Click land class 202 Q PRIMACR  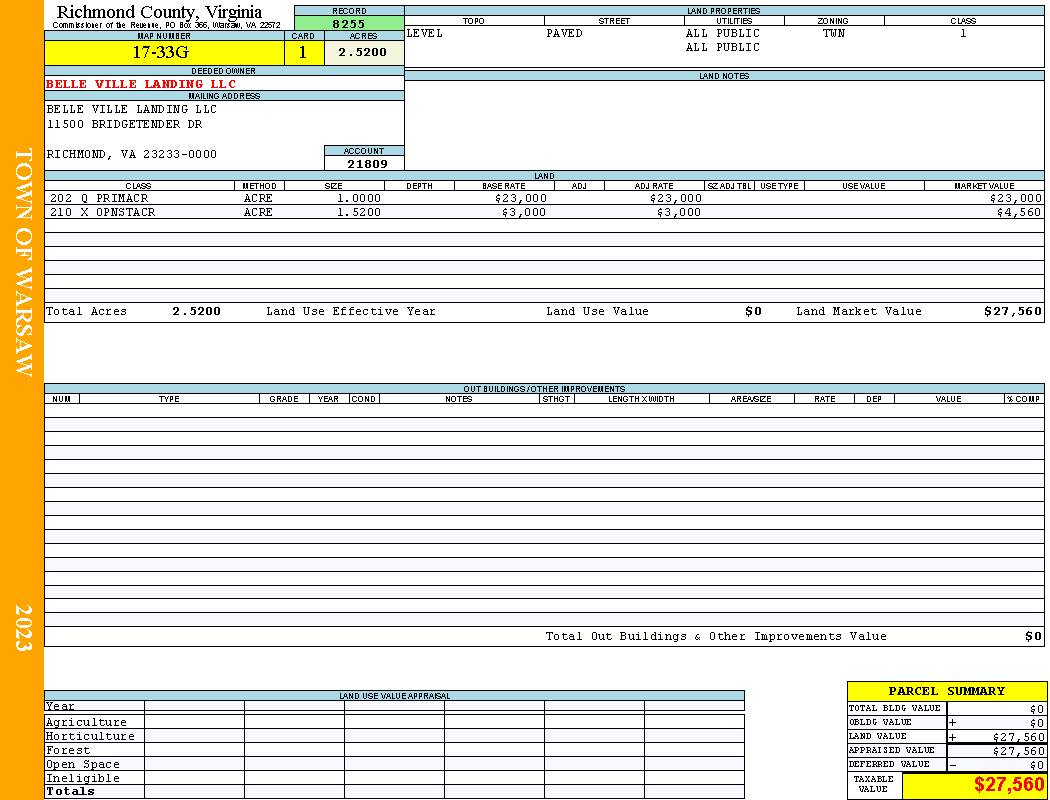pyautogui.click(x=99, y=199)
